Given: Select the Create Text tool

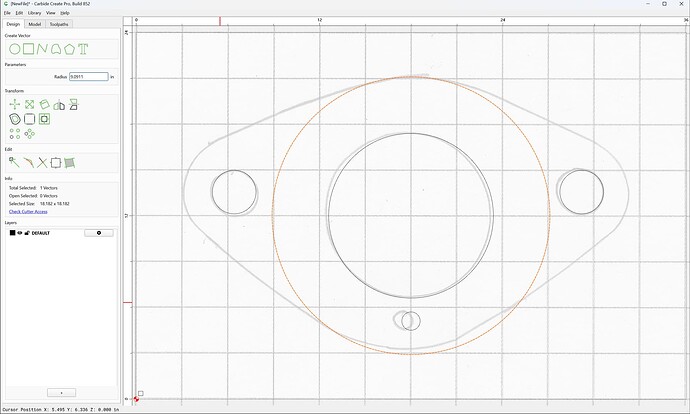Looking at the screenshot, I should tap(83, 49).
